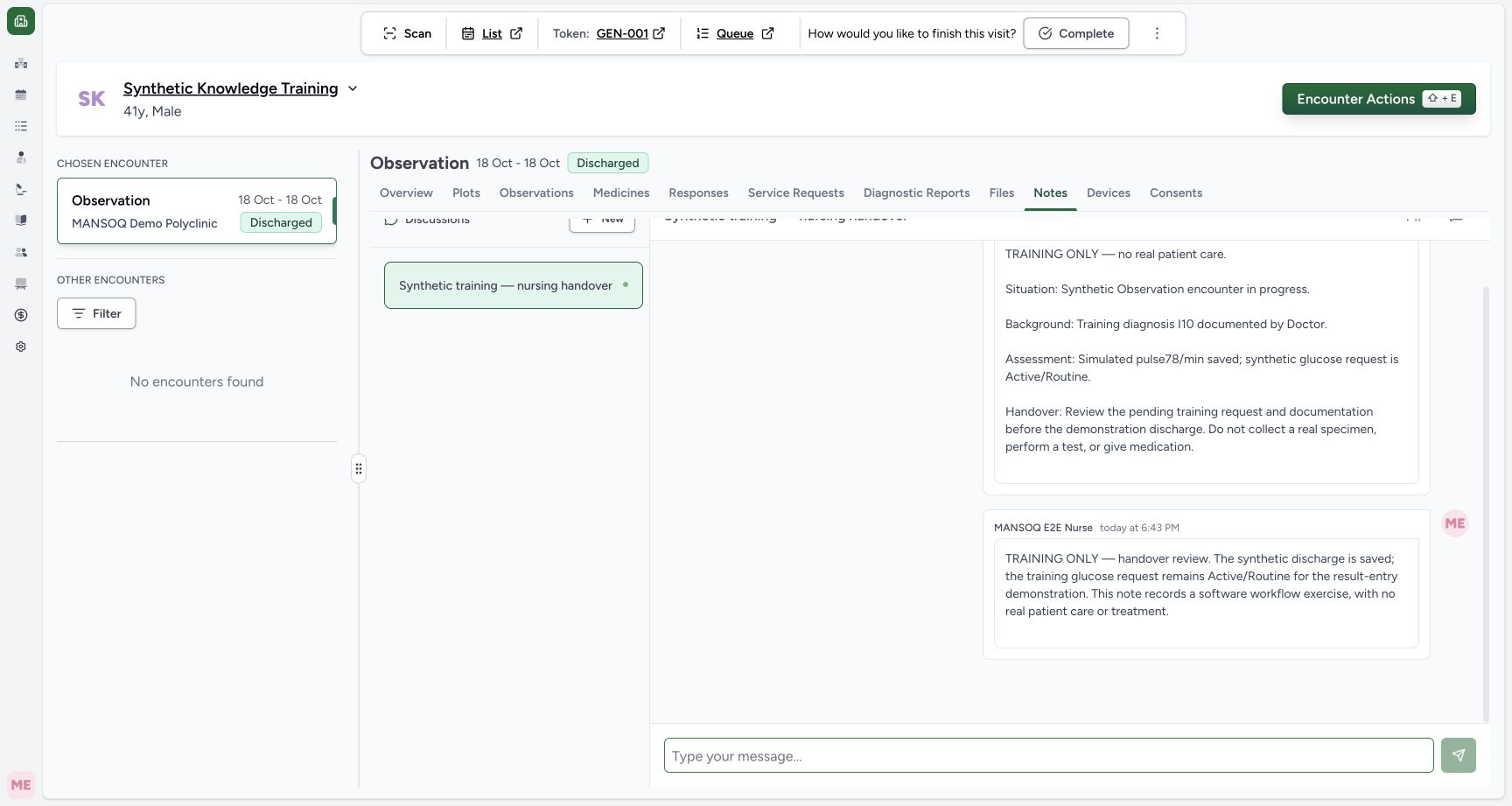Open the bed sidebar icon
The image size is (1512, 806).
coord(21,284)
